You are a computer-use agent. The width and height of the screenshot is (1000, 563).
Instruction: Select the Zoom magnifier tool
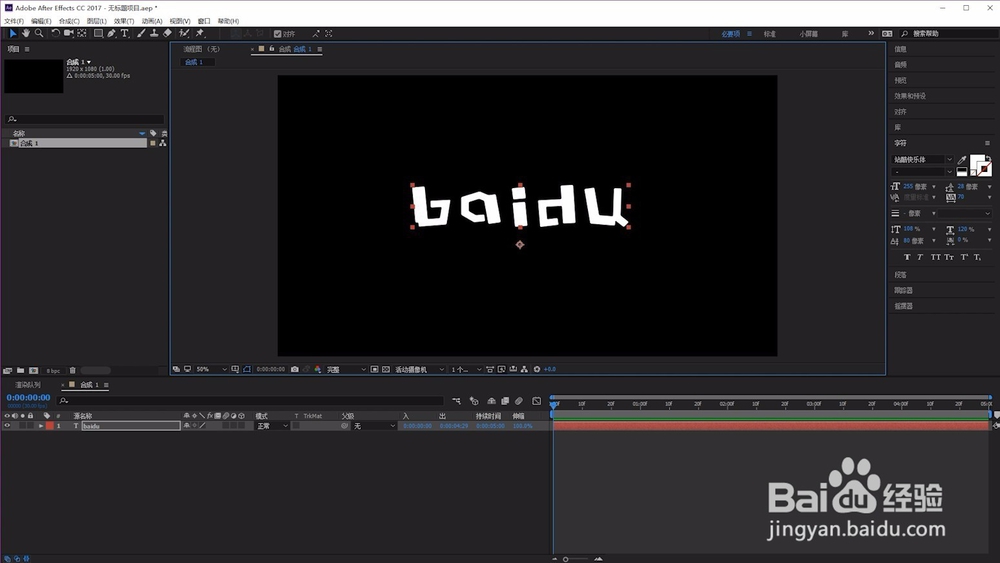39,33
